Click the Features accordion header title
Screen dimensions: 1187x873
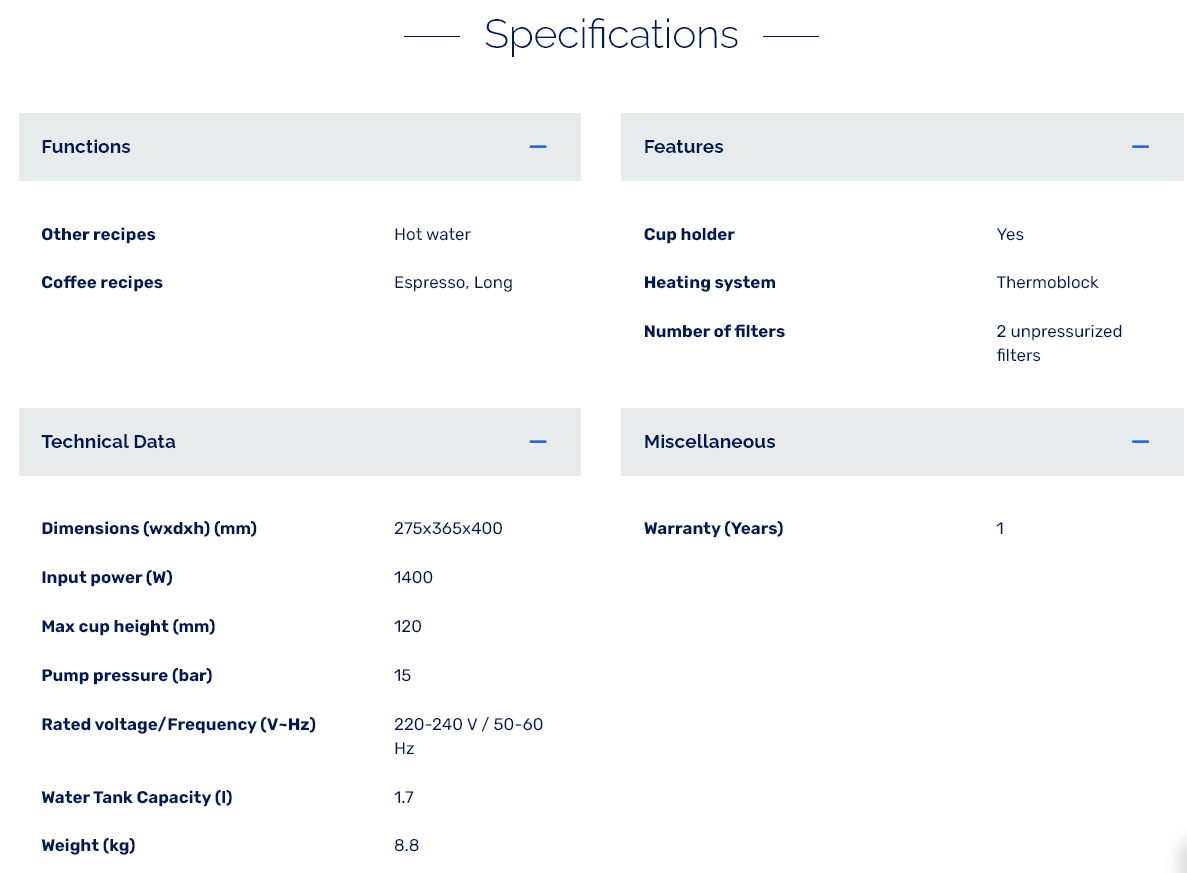(x=683, y=147)
